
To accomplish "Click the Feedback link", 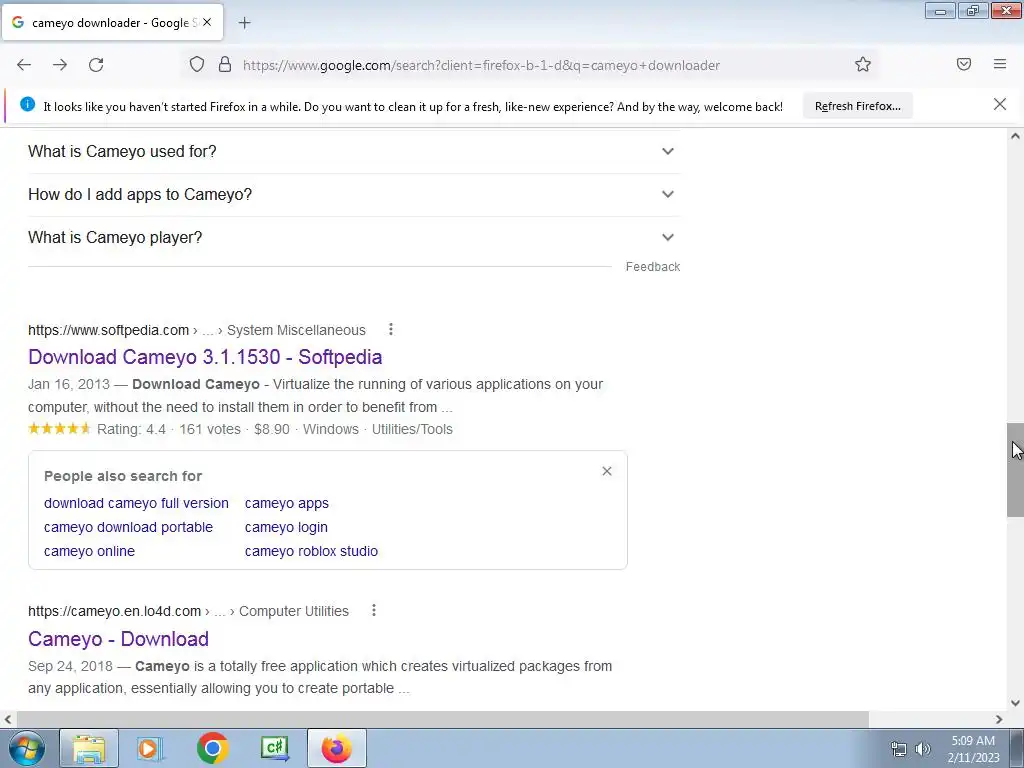I will (x=652, y=266).
